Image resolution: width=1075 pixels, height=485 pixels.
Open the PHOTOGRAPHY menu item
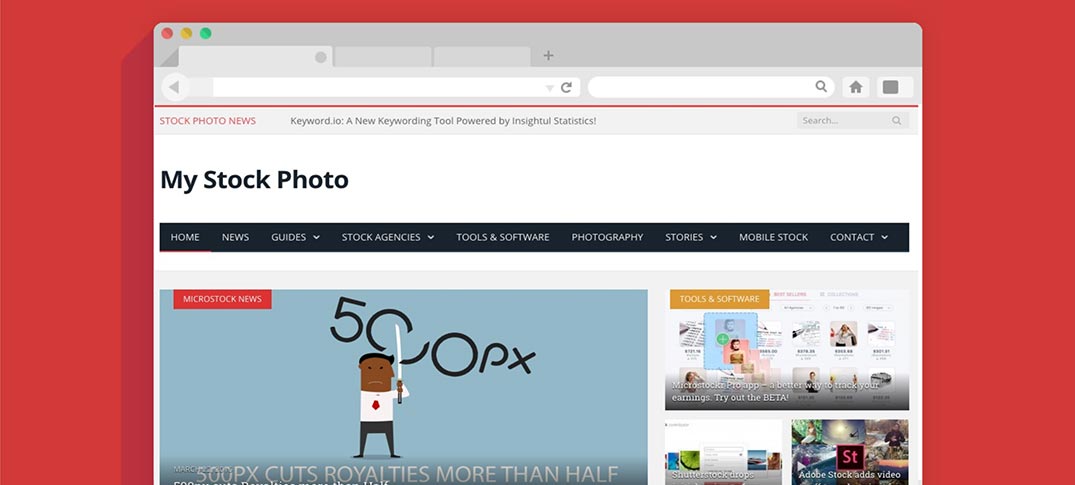[x=607, y=237]
